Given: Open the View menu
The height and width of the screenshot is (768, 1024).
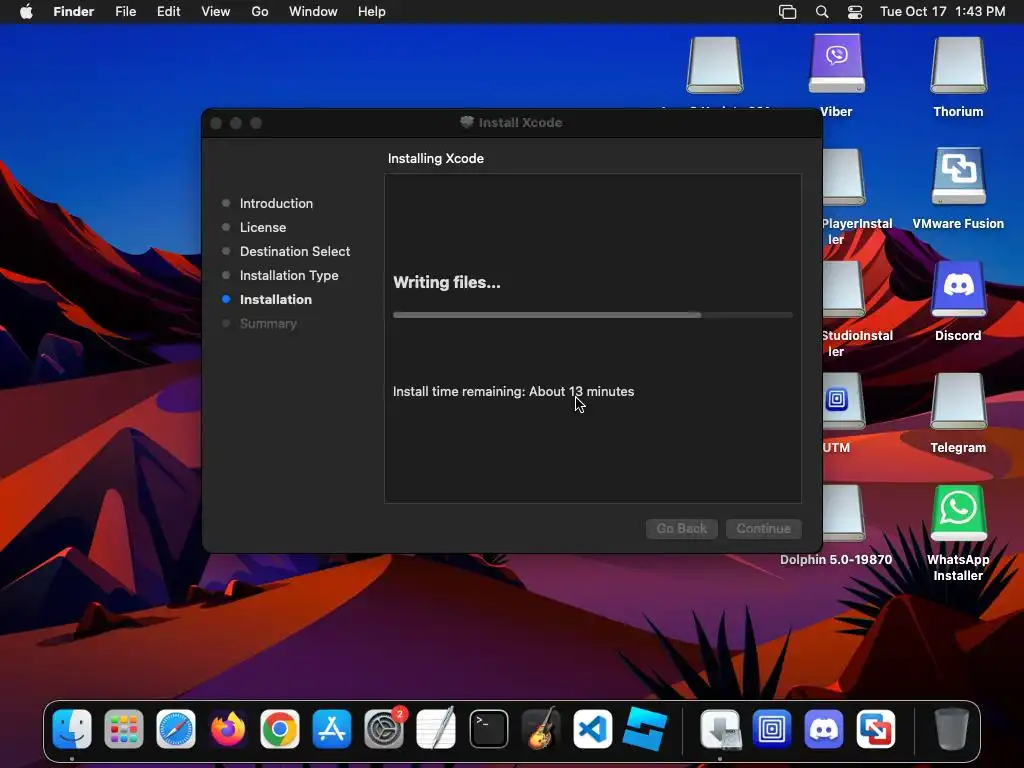Looking at the screenshot, I should (x=216, y=12).
